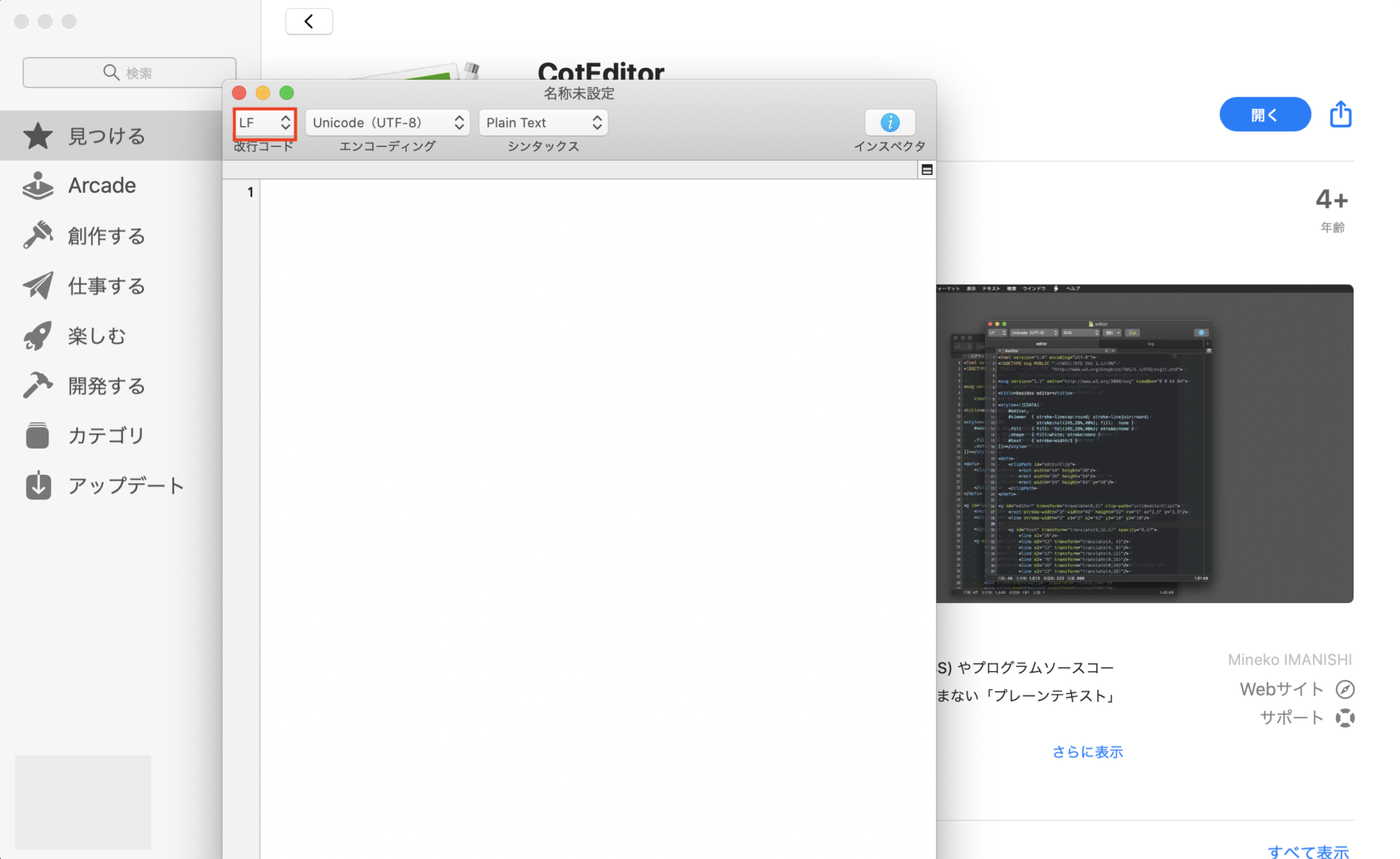Image resolution: width=1400 pixels, height=859 pixels.
Task: Zoom the CotEditor window with green button
Action: 287,92
